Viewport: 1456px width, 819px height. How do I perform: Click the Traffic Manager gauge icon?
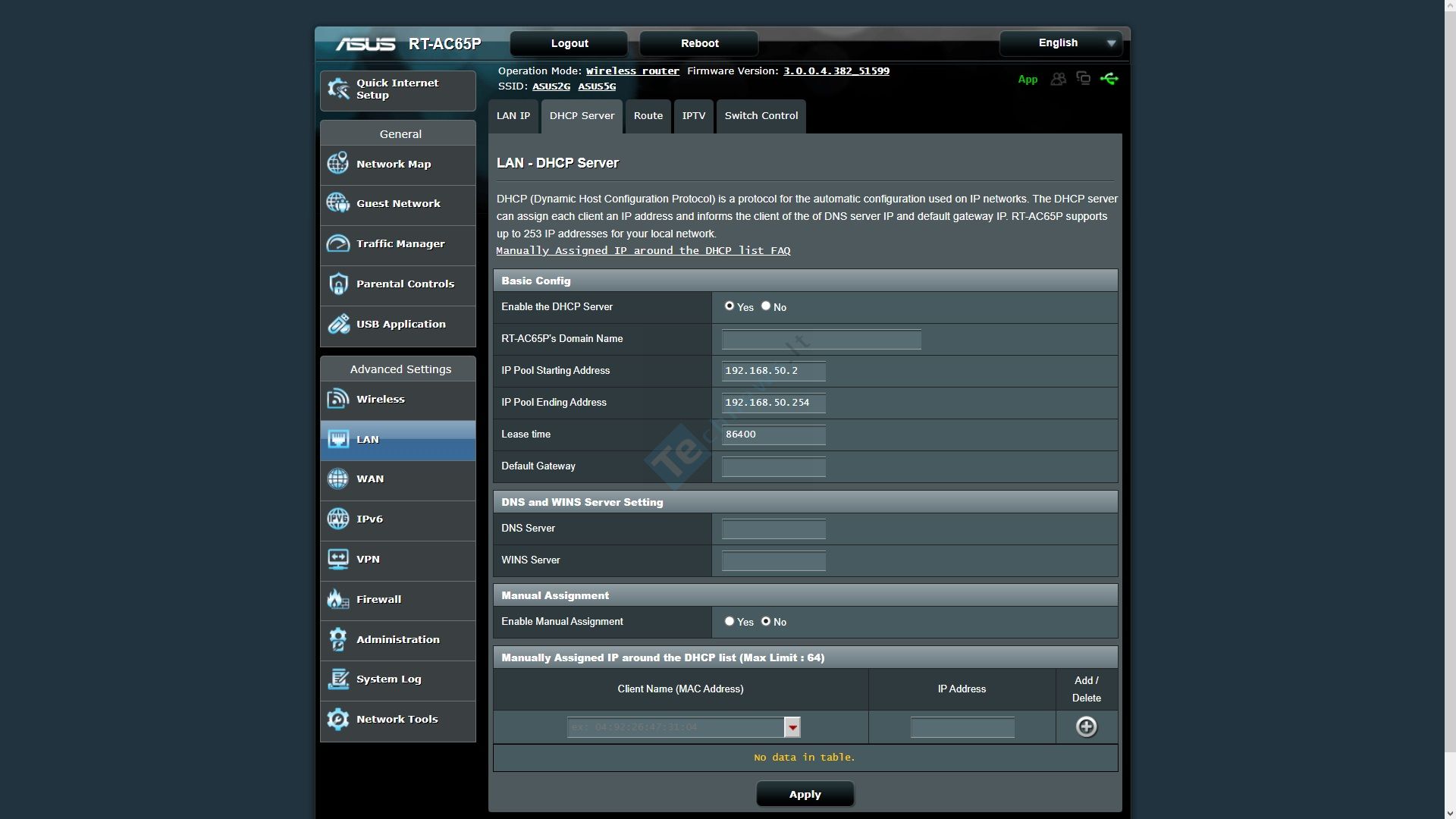click(338, 243)
